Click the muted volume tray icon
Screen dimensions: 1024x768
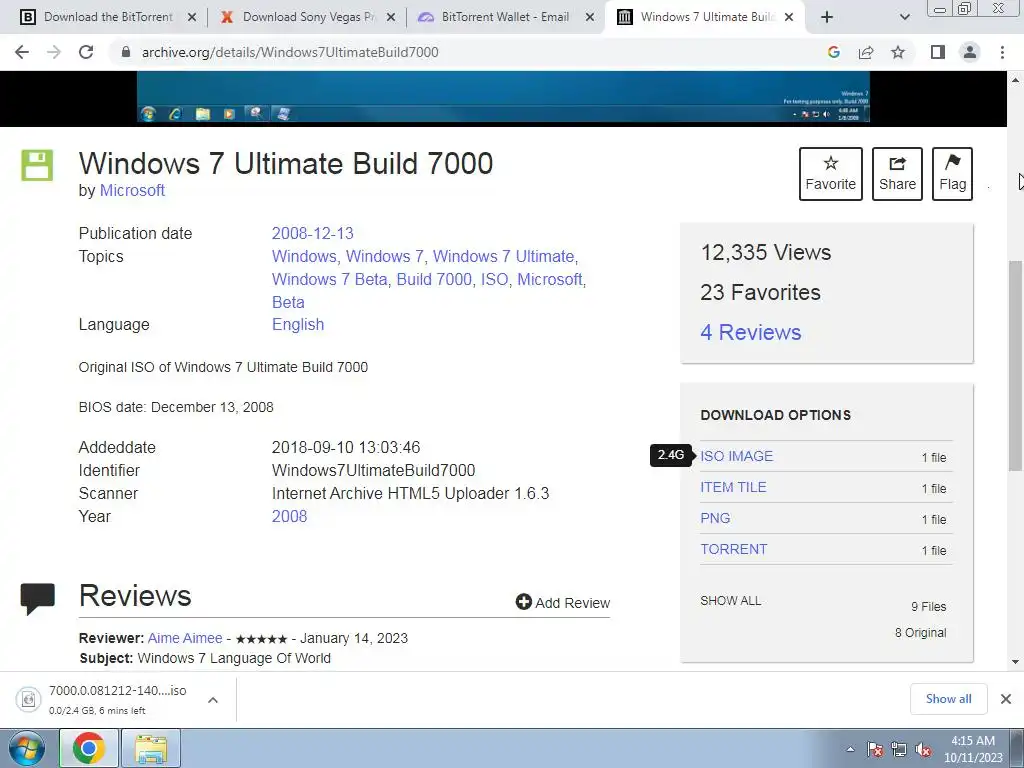click(x=923, y=749)
